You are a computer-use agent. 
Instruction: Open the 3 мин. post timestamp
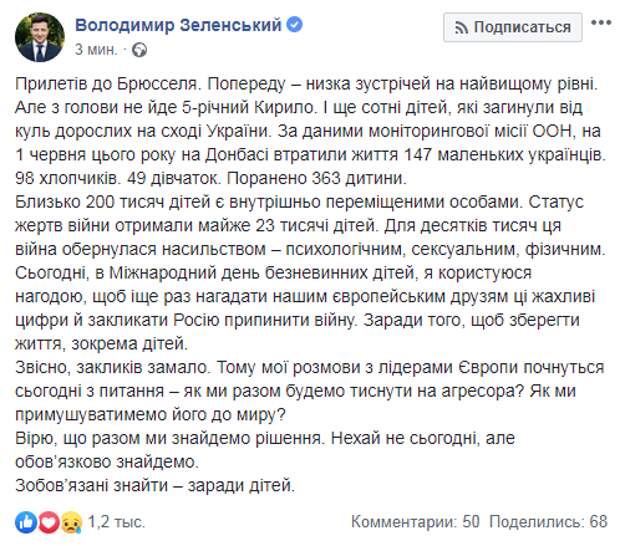point(96,50)
